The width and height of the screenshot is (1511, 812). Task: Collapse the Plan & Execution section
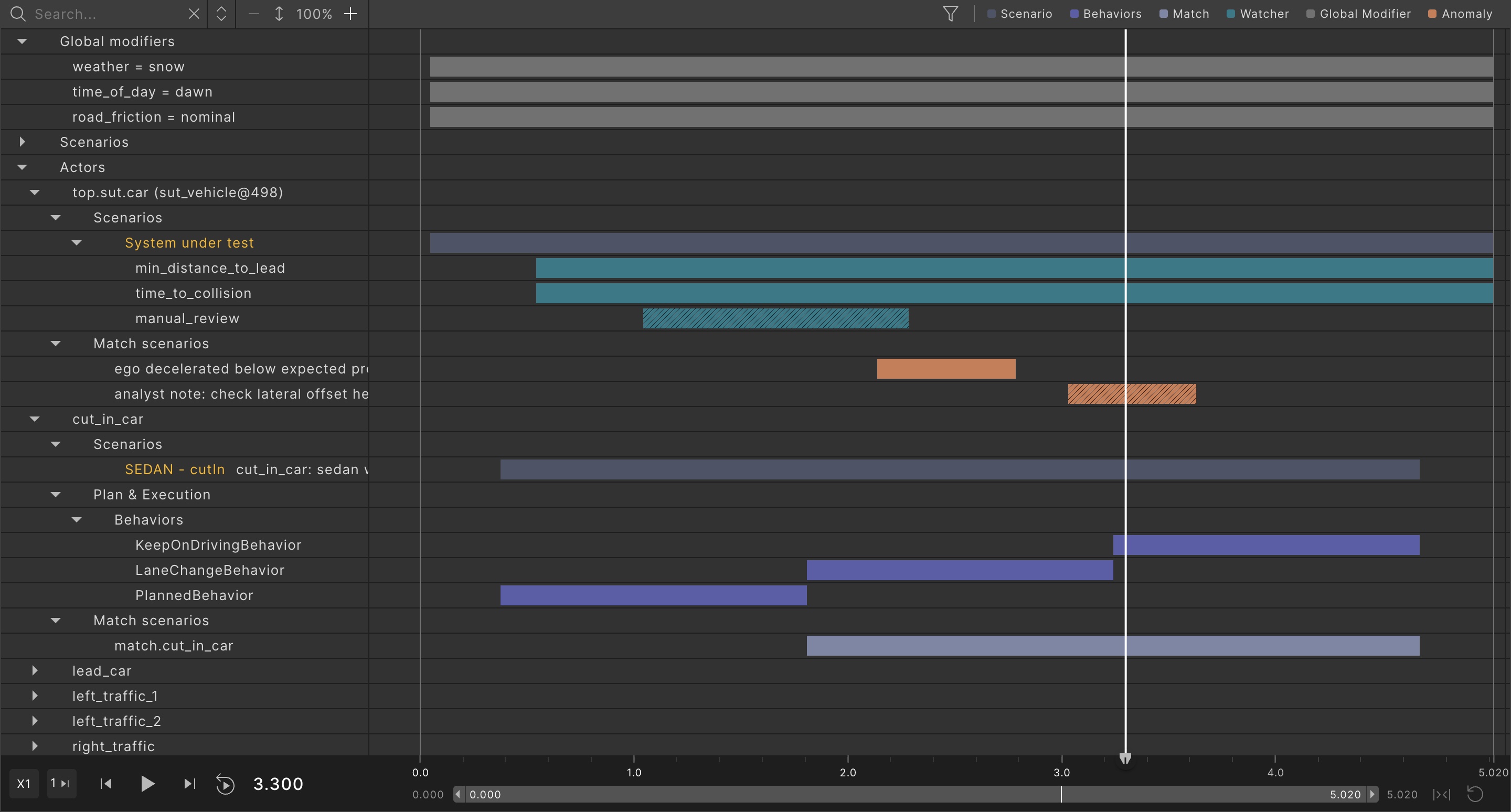point(56,495)
